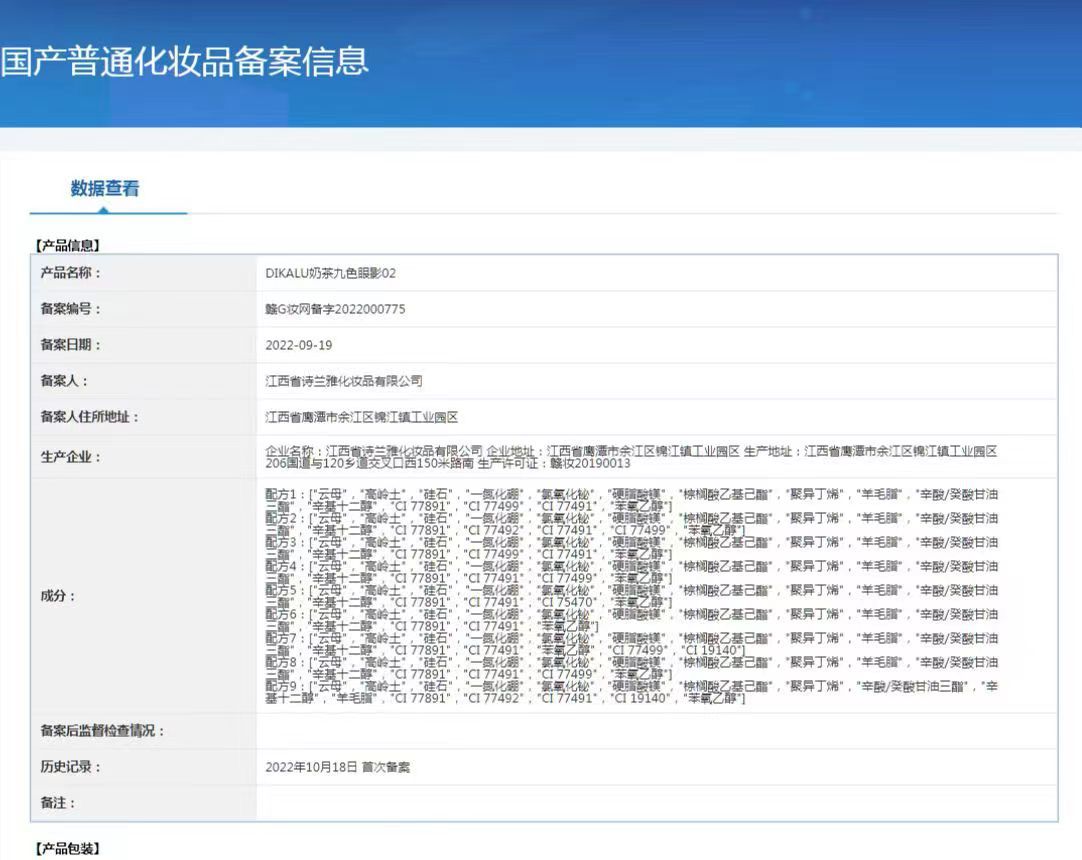Image resolution: width=1082 pixels, height=860 pixels.
Task: Select the 配方1 ingredient line
Action: click(x=631, y=500)
